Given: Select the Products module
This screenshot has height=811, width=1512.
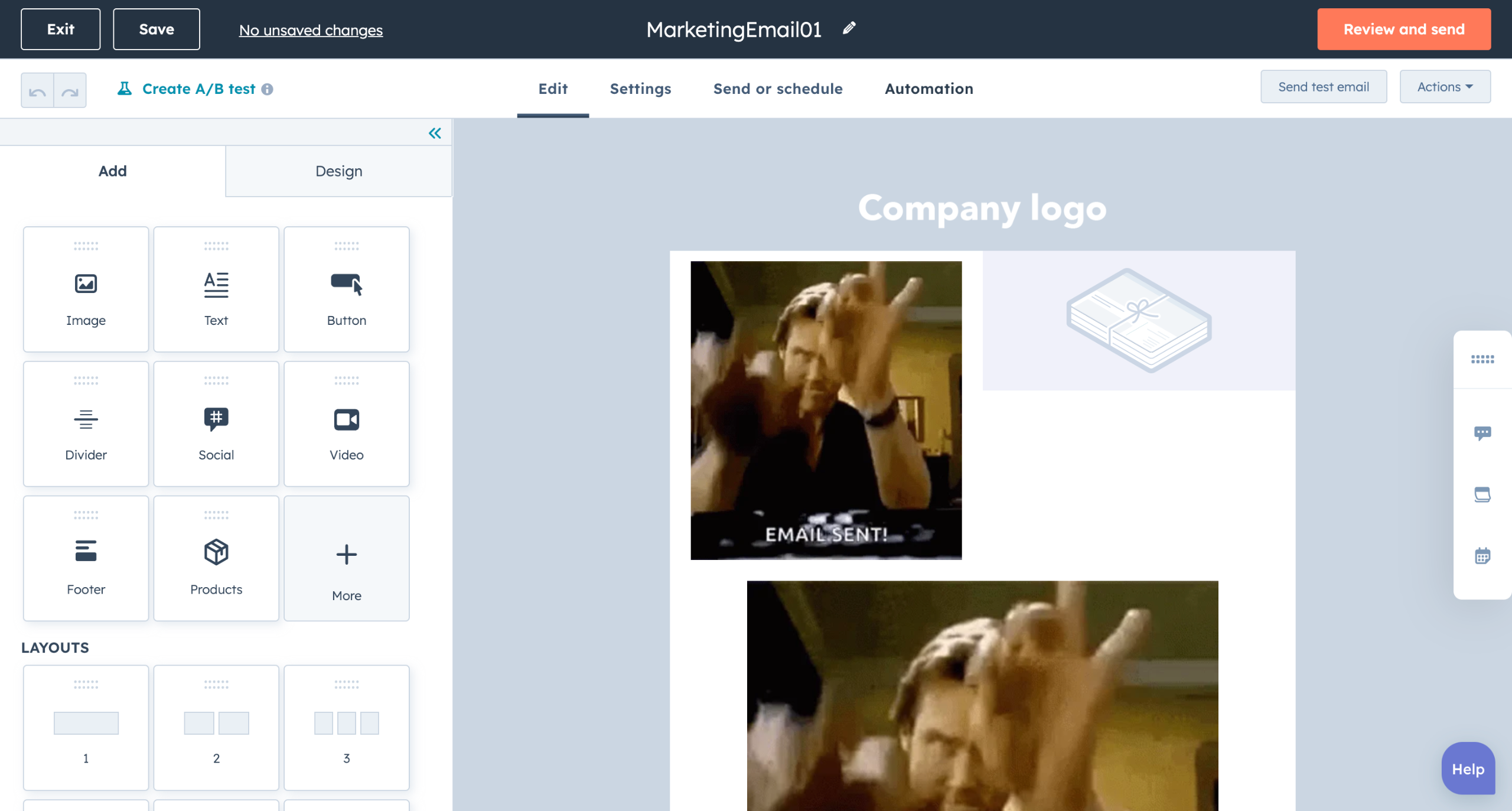Looking at the screenshot, I should (x=216, y=559).
